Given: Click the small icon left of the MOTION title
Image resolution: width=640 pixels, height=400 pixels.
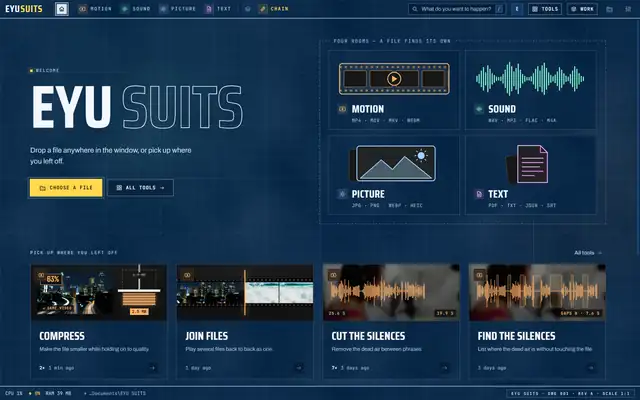Looking at the screenshot, I should coord(342,109).
